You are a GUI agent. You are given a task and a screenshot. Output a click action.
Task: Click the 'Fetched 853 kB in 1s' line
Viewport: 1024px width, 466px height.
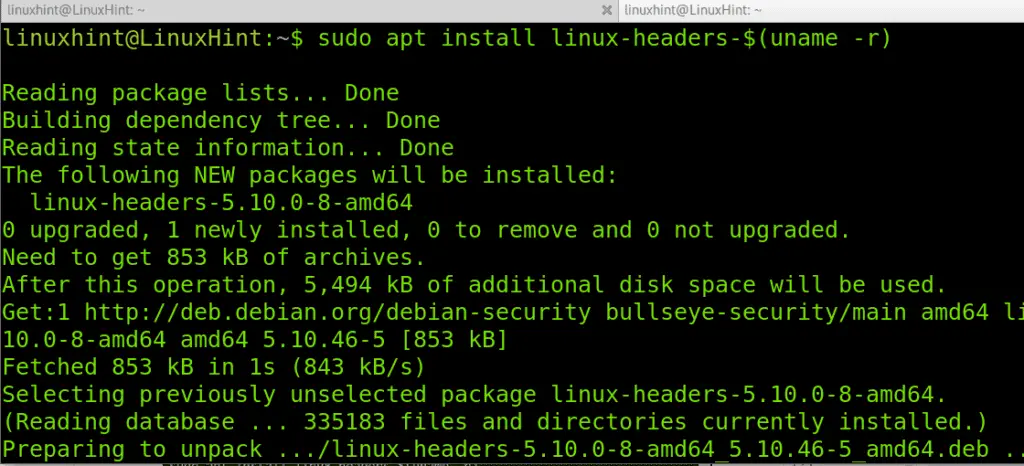click(x=214, y=367)
